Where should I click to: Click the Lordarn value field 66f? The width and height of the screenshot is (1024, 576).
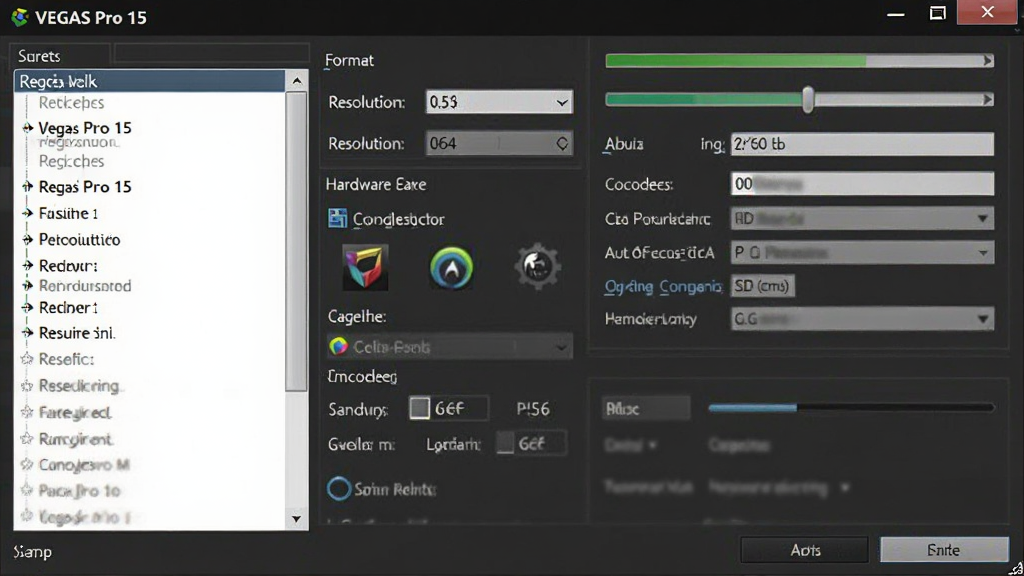[x=540, y=443]
